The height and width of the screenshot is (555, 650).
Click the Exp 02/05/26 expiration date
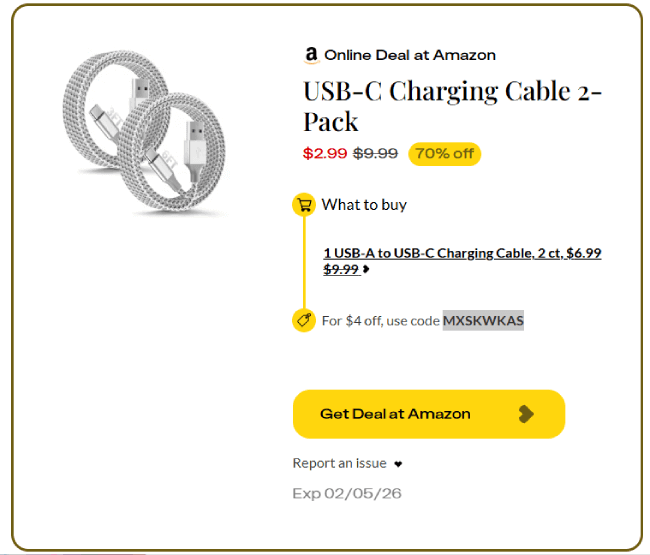(x=347, y=493)
